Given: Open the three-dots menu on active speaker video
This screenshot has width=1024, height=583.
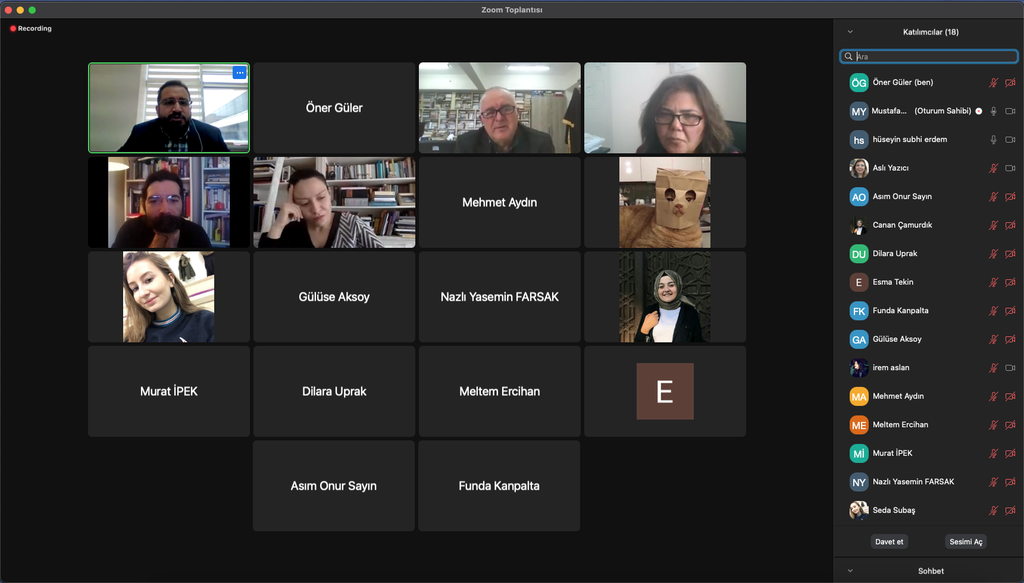Looking at the screenshot, I should tap(240, 72).
